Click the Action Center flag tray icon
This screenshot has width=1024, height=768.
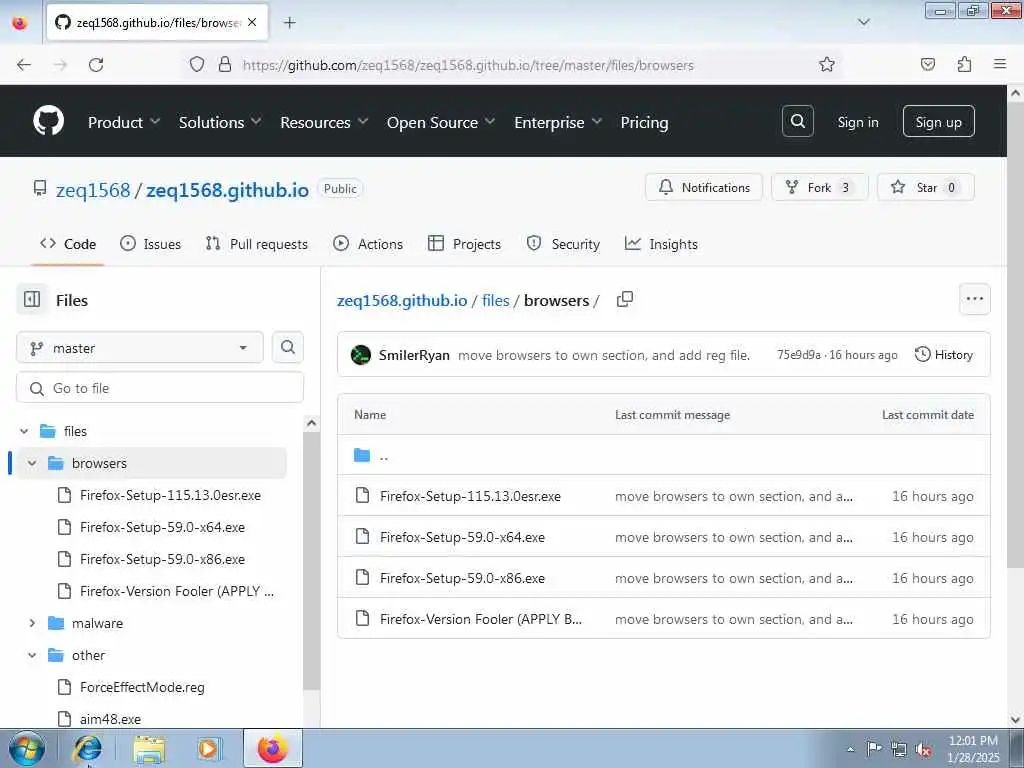pos(874,748)
